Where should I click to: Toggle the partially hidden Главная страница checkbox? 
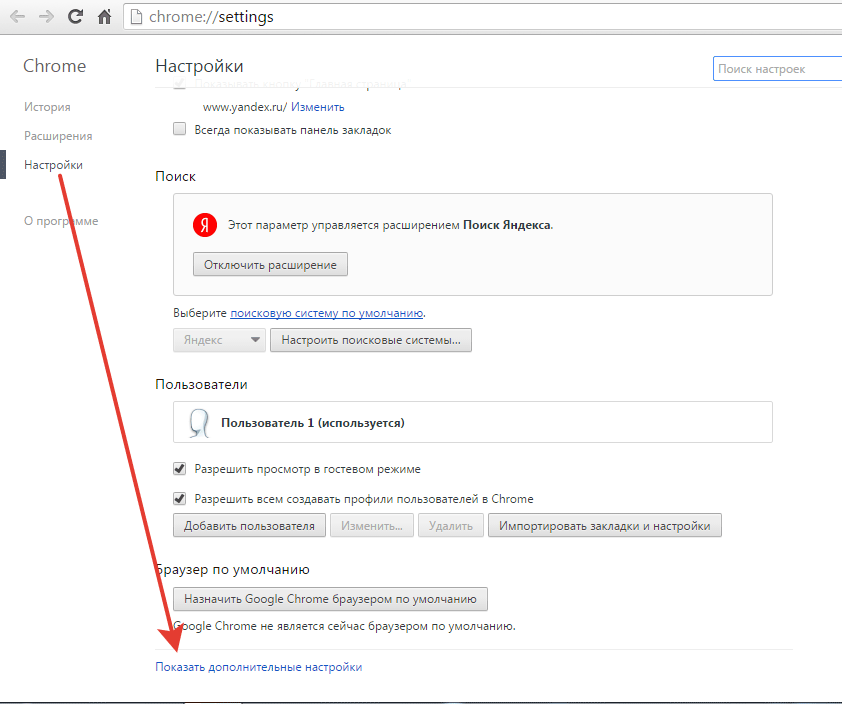[179, 84]
